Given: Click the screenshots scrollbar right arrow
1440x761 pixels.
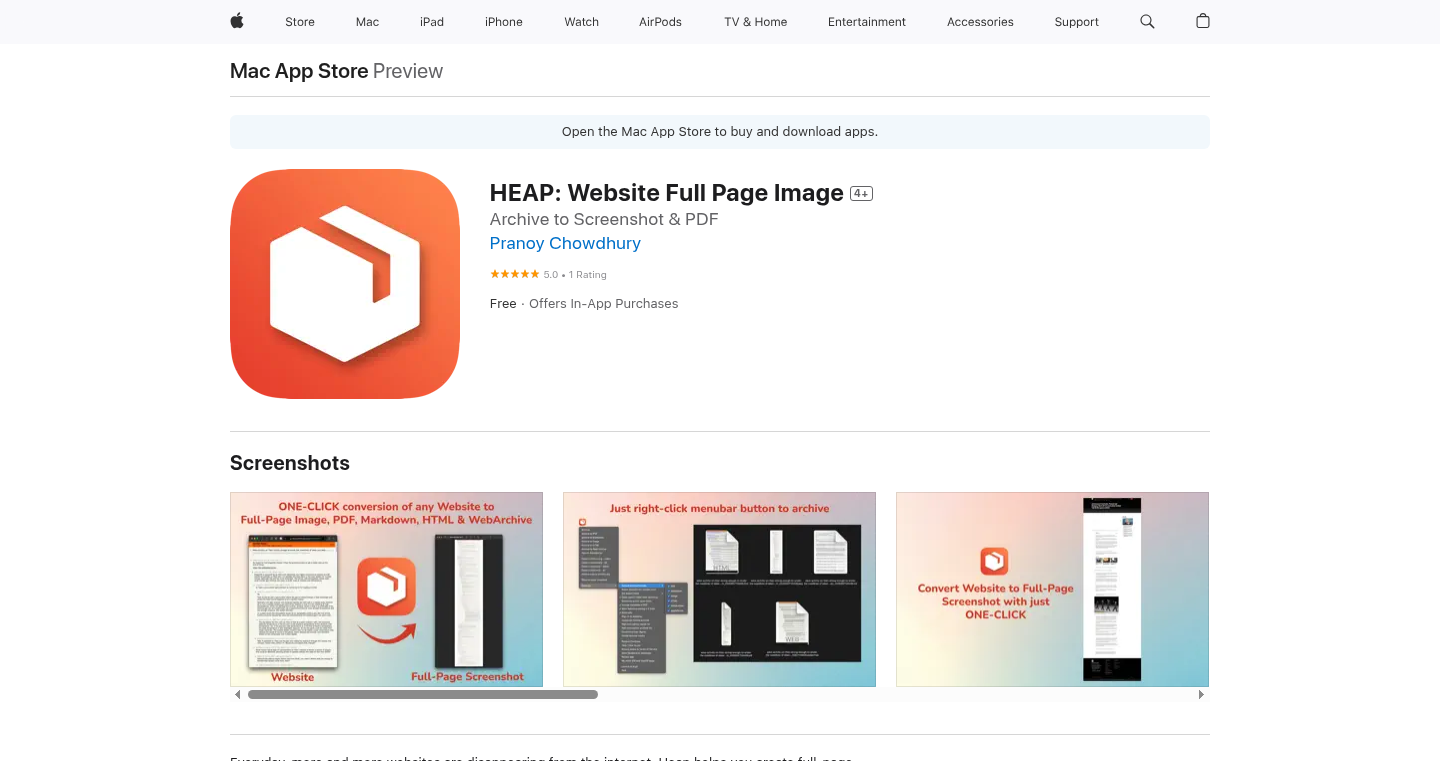Looking at the screenshot, I should click(1202, 694).
